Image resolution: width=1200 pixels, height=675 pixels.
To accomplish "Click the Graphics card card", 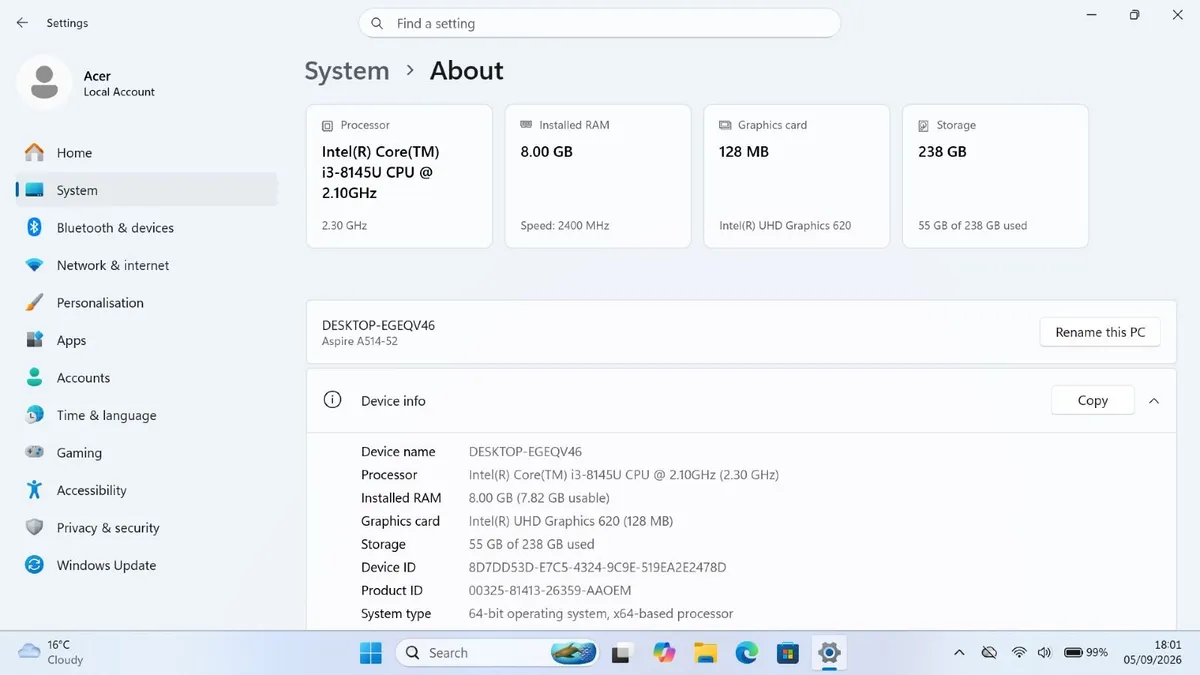I will point(797,176).
